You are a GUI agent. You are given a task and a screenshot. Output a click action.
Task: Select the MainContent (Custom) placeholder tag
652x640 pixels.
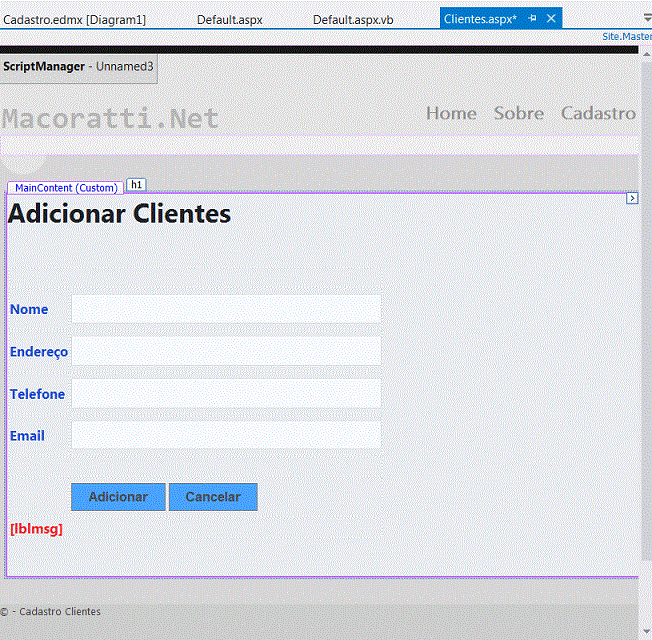point(65,188)
